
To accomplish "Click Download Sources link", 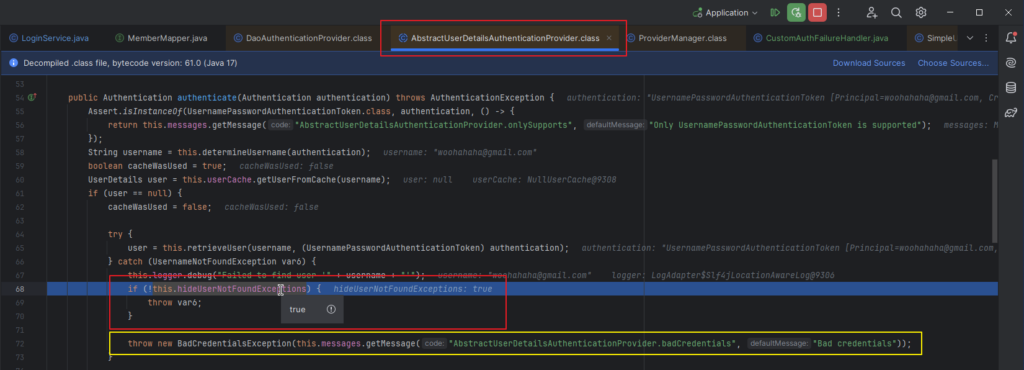I will click(869, 63).
